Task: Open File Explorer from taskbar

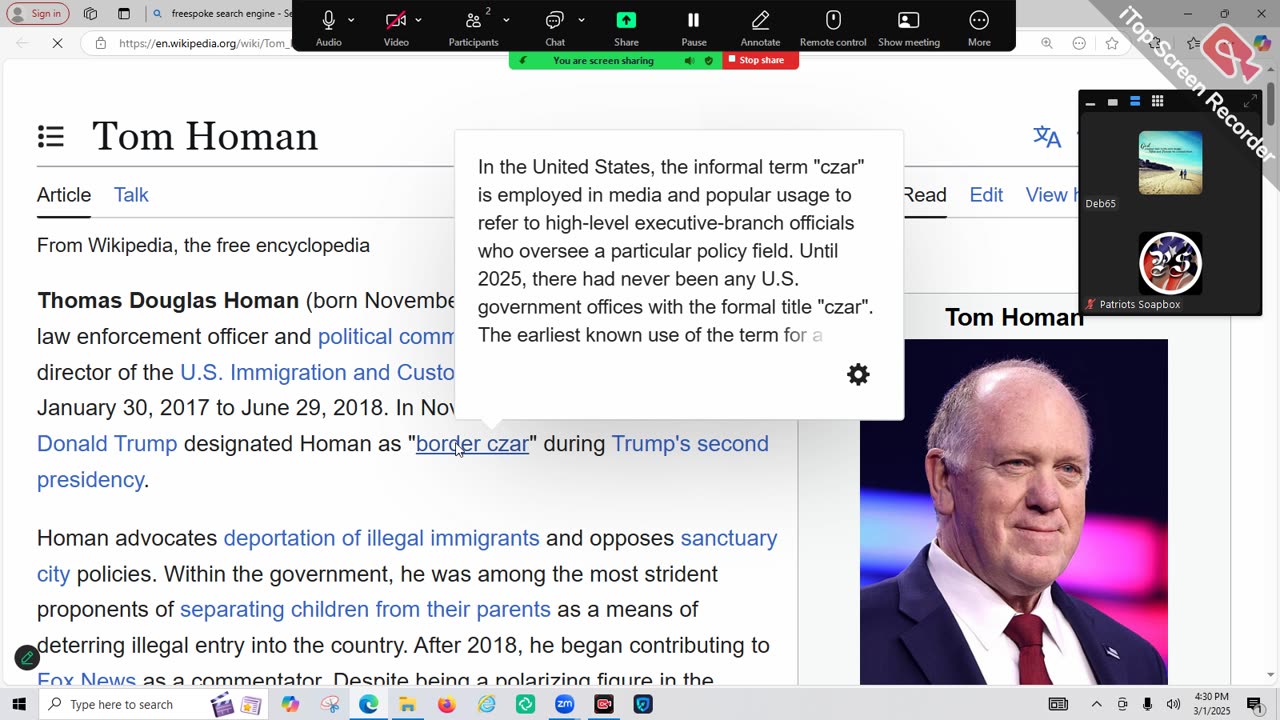Action: (x=408, y=704)
